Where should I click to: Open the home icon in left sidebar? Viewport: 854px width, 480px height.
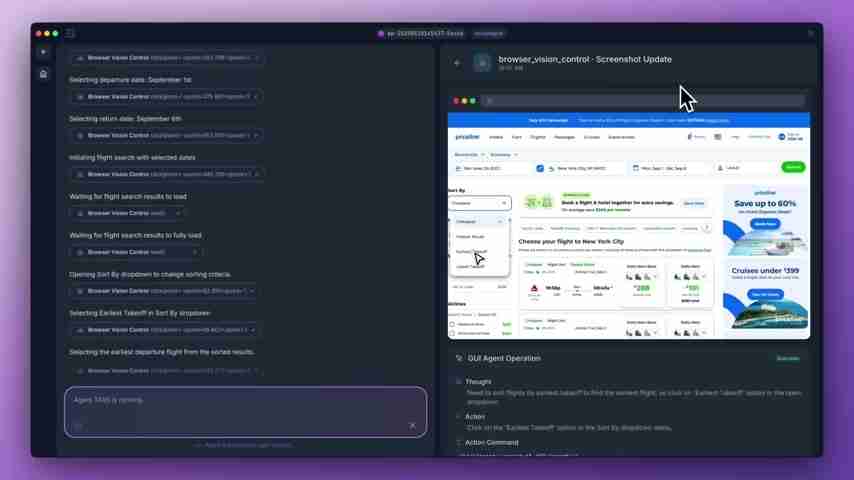pyautogui.click(x=44, y=74)
